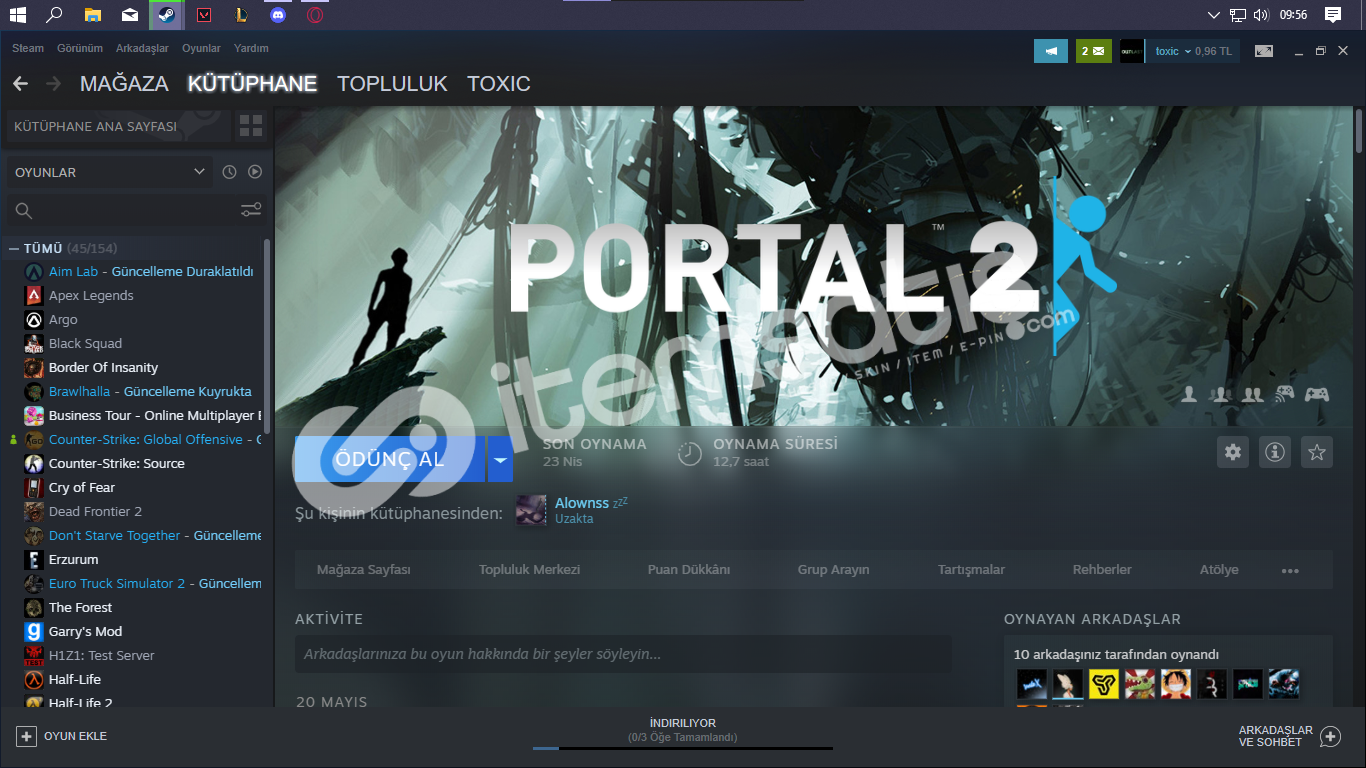Switch to grid collections view icon
This screenshot has width=1366, height=768.
pyautogui.click(x=251, y=126)
